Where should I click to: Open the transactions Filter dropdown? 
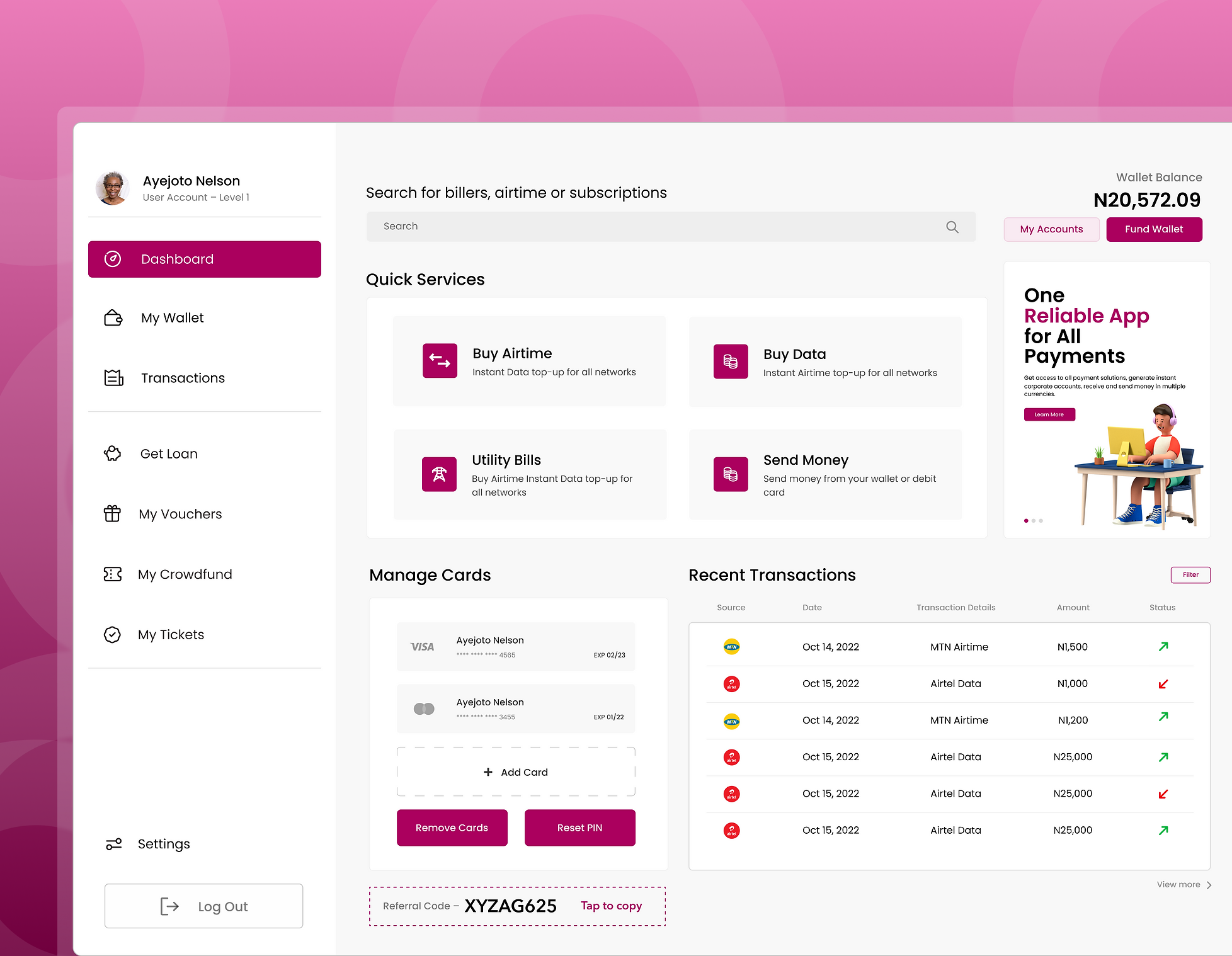[1190, 574]
